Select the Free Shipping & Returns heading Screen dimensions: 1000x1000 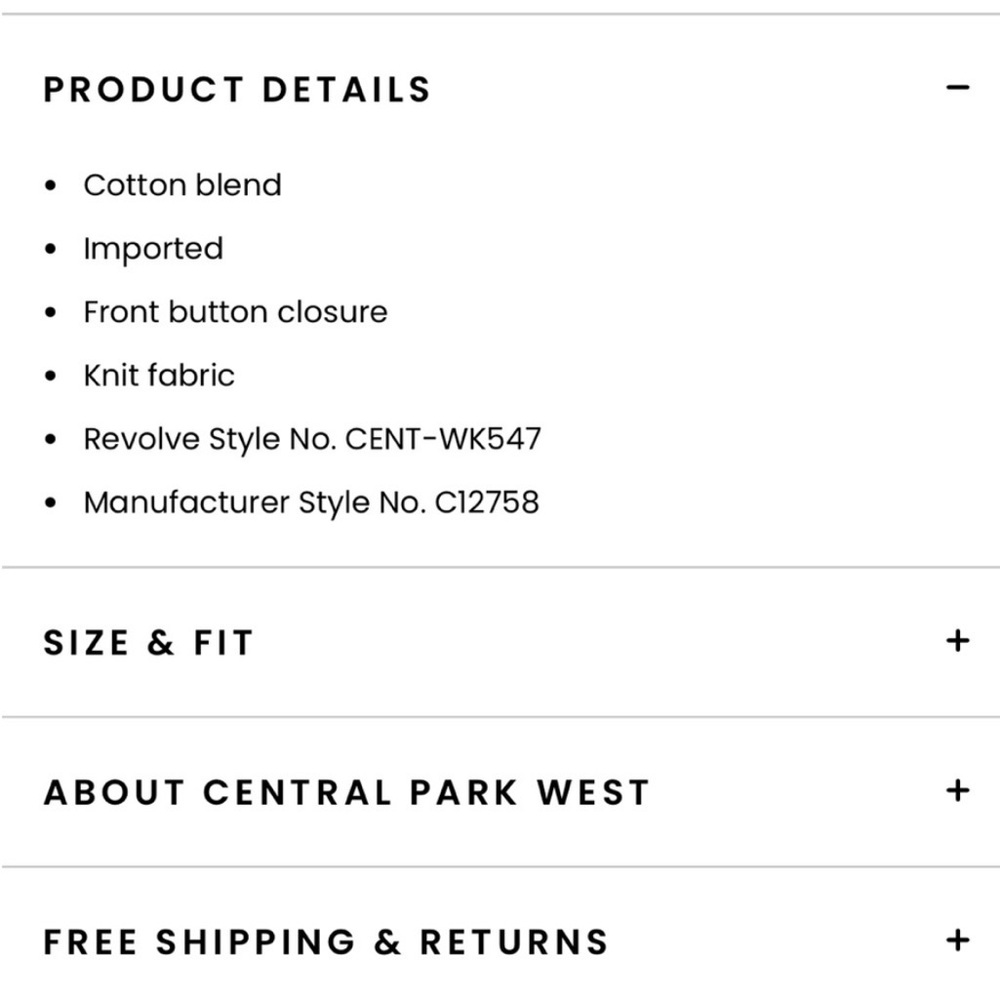coord(326,942)
